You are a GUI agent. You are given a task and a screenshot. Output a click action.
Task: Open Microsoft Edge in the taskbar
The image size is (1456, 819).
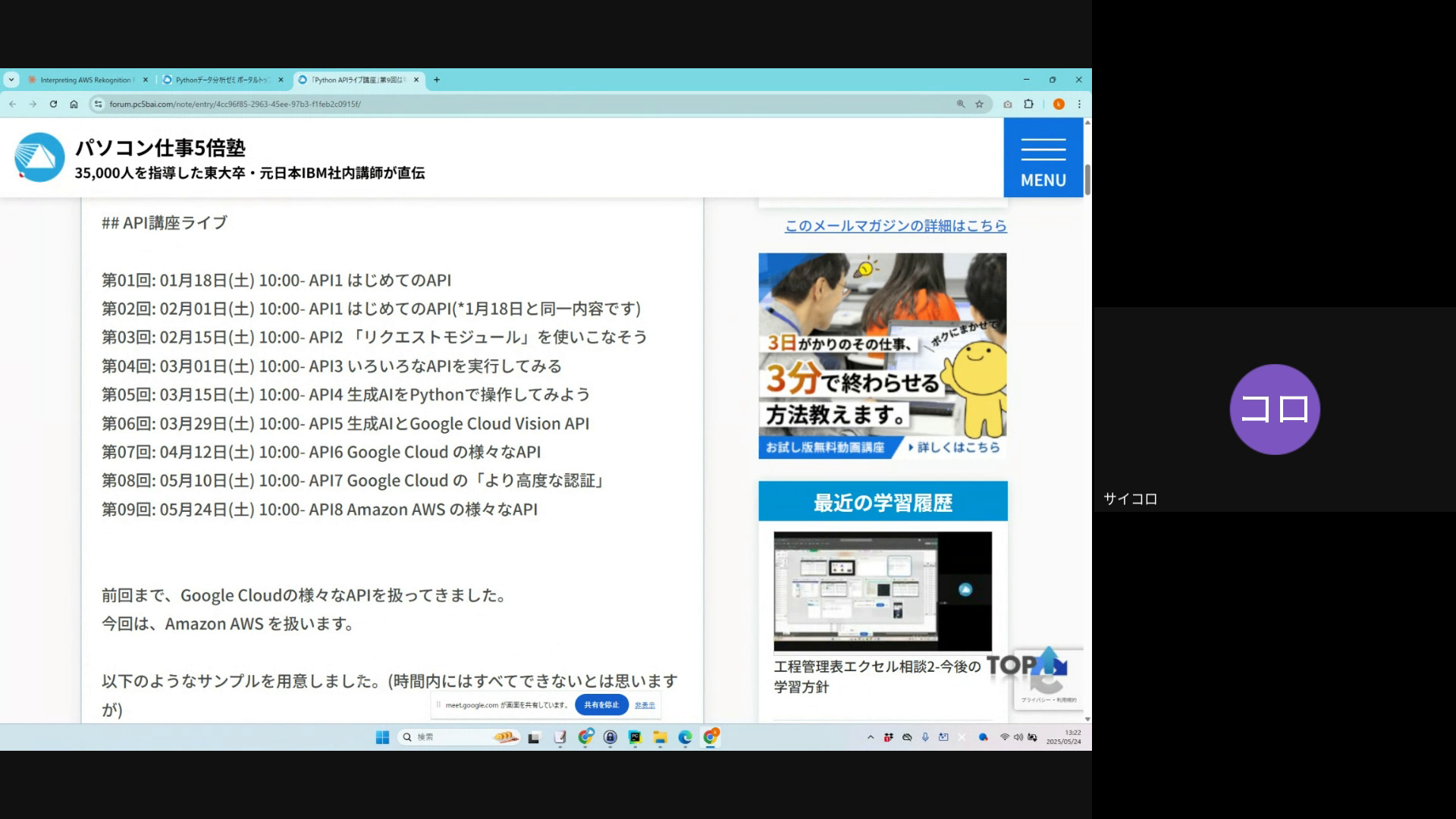tap(685, 737)
